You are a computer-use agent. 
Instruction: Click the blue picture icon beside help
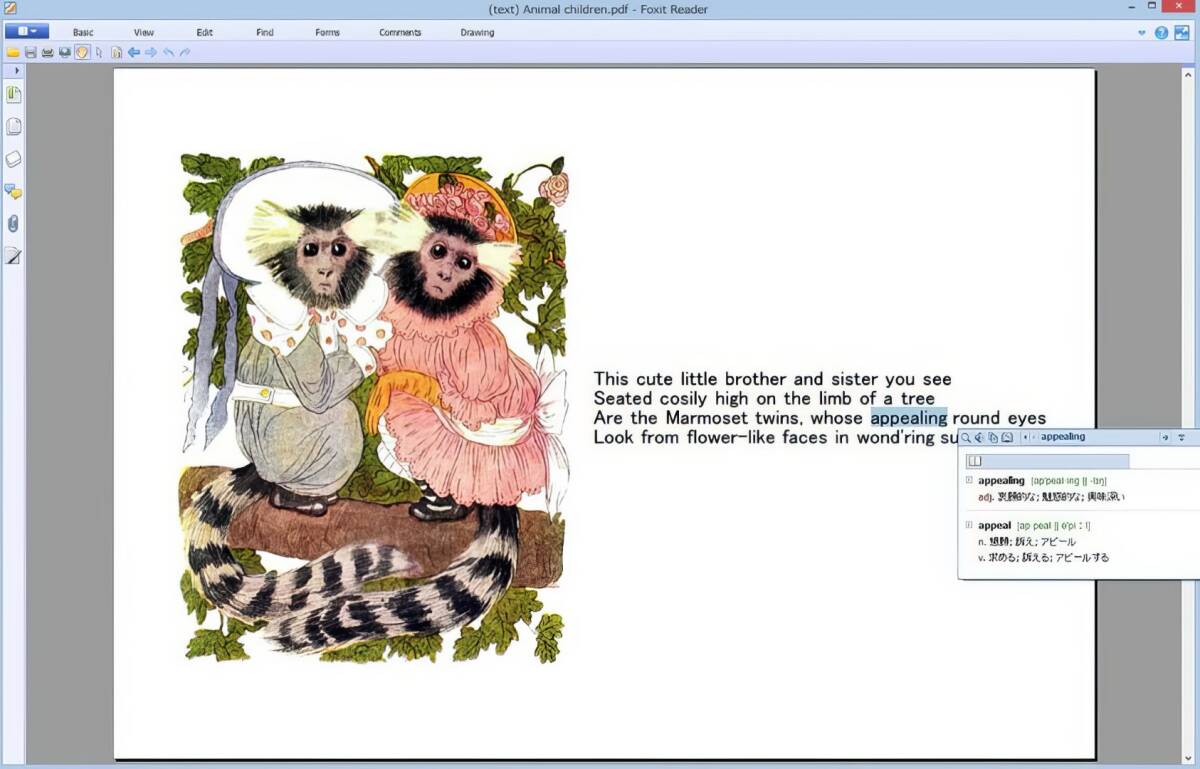[x=1182, y=33]
